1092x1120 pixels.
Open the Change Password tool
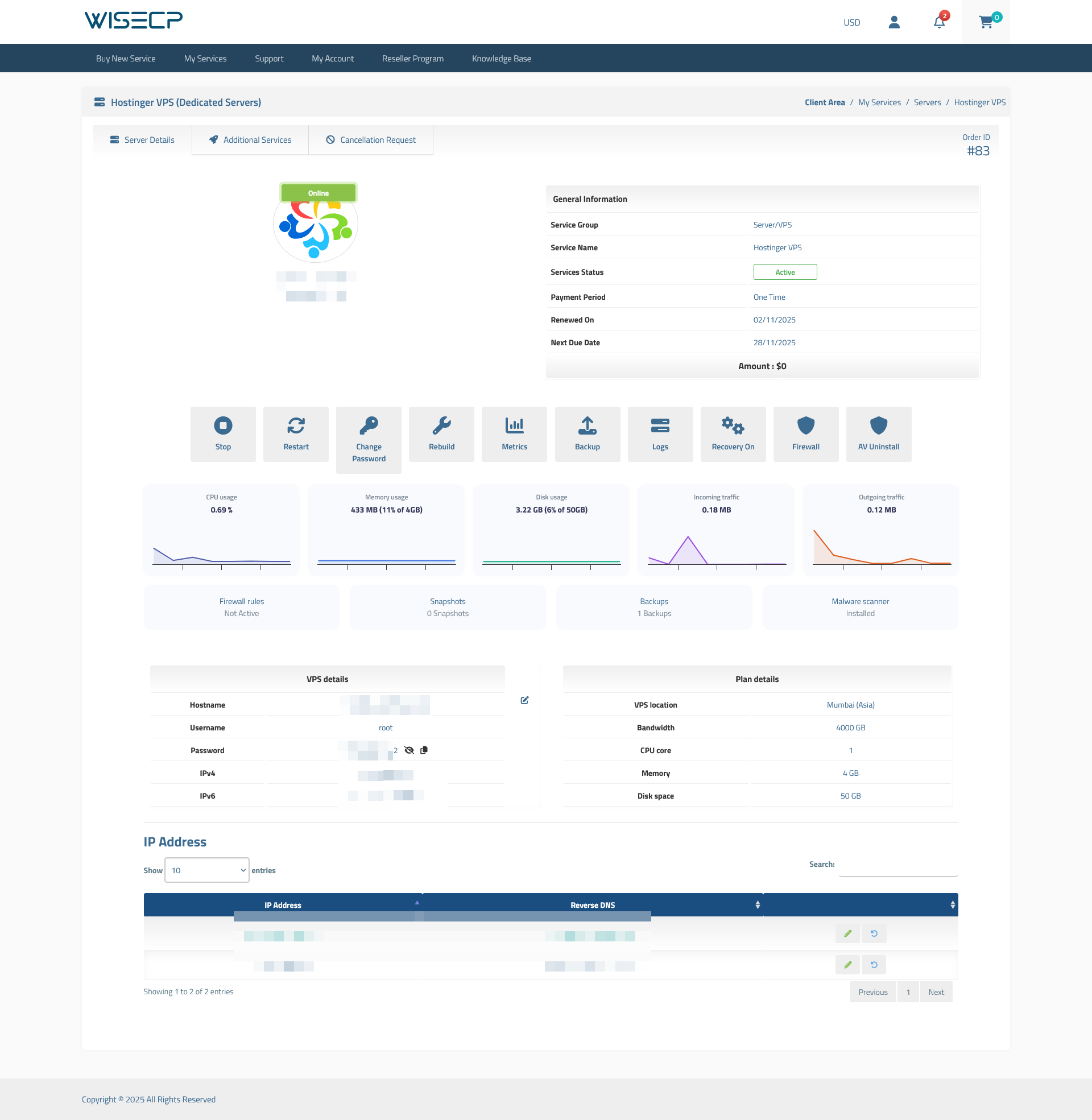pos(368,440)
